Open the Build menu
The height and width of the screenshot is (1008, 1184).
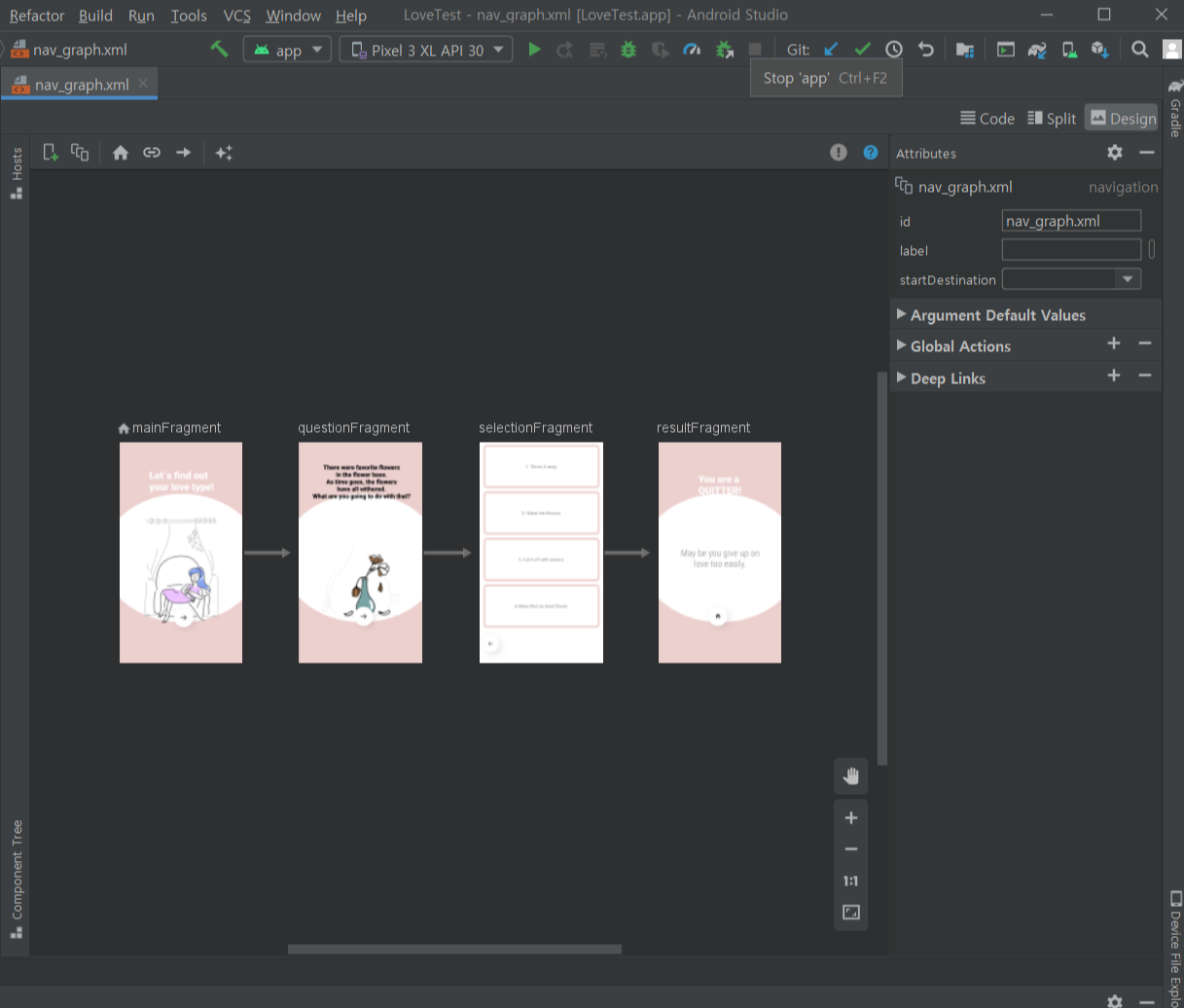tap(95, 16)
